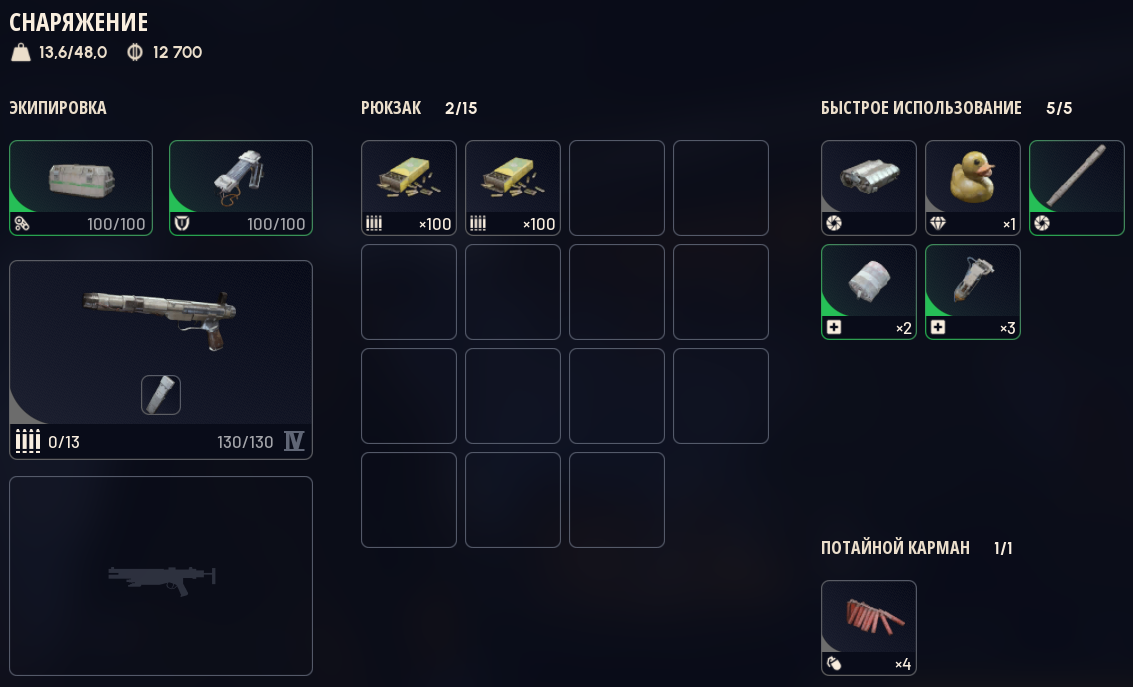Screen dimensions: 1133x687
Task: Click the weapon attachment slot under the gun
Action: (x=160, y=395)
